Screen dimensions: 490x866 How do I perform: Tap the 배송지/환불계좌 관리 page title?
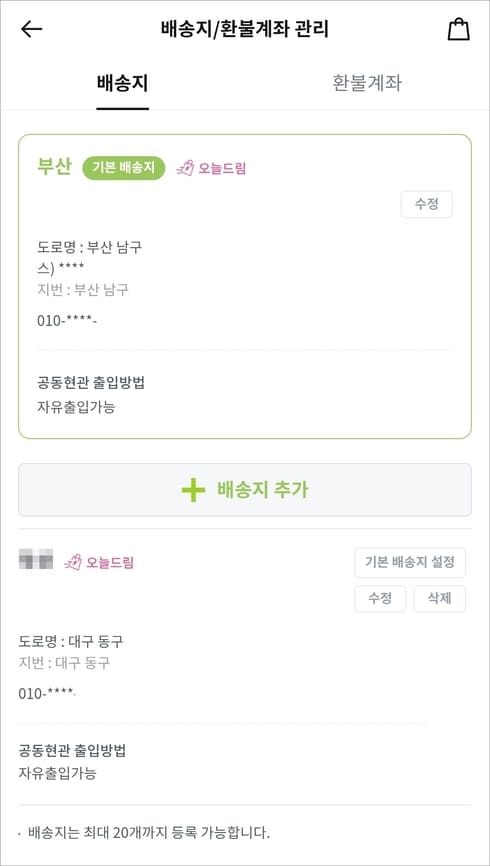245,29
